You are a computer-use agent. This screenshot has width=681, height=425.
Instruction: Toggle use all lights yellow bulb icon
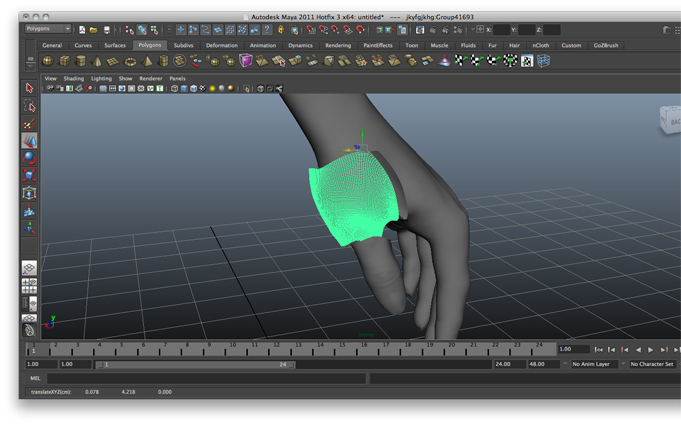coord(212,89)
